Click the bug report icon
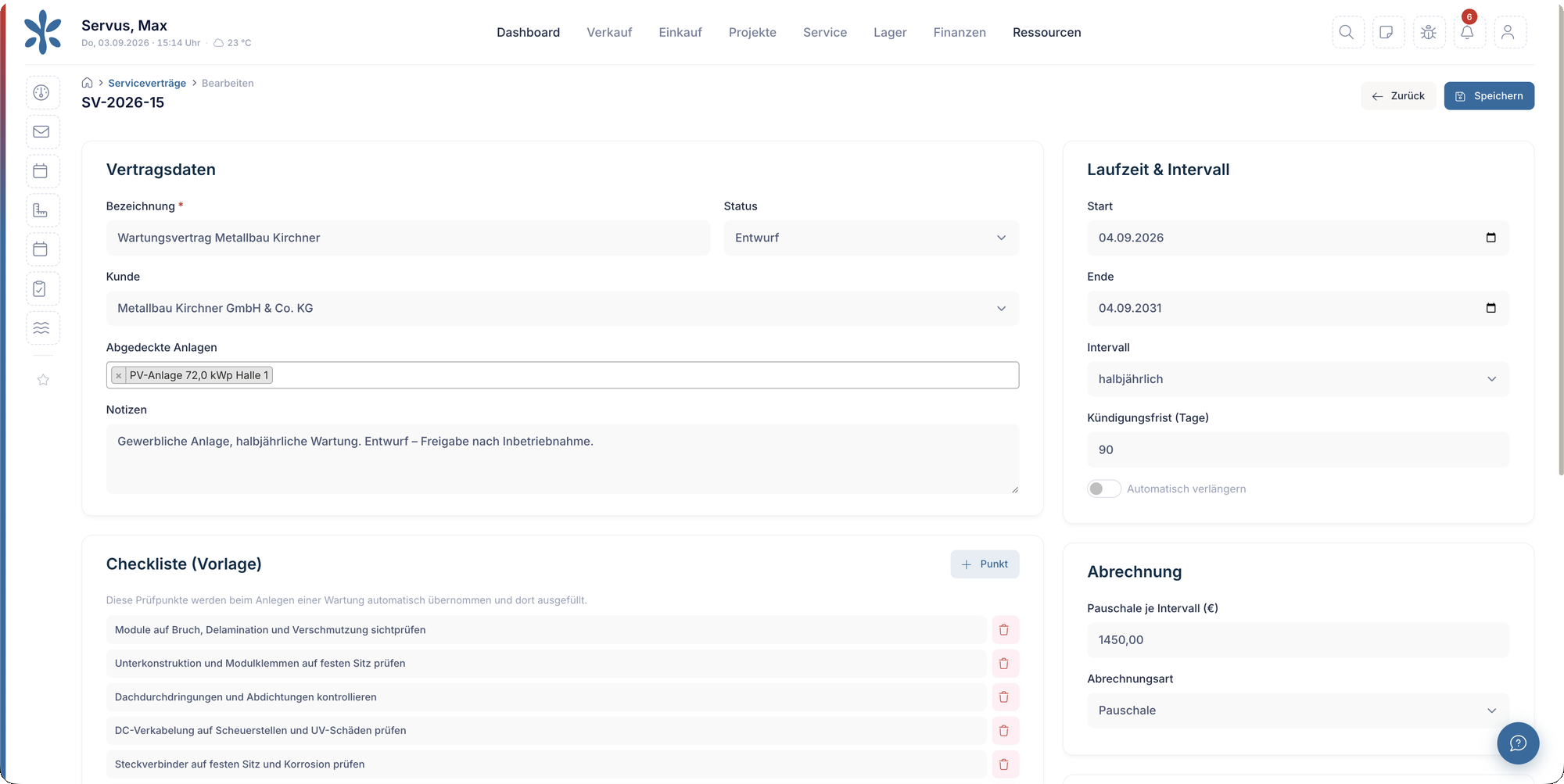1564x784 pixels. [x=1429, y=32]
